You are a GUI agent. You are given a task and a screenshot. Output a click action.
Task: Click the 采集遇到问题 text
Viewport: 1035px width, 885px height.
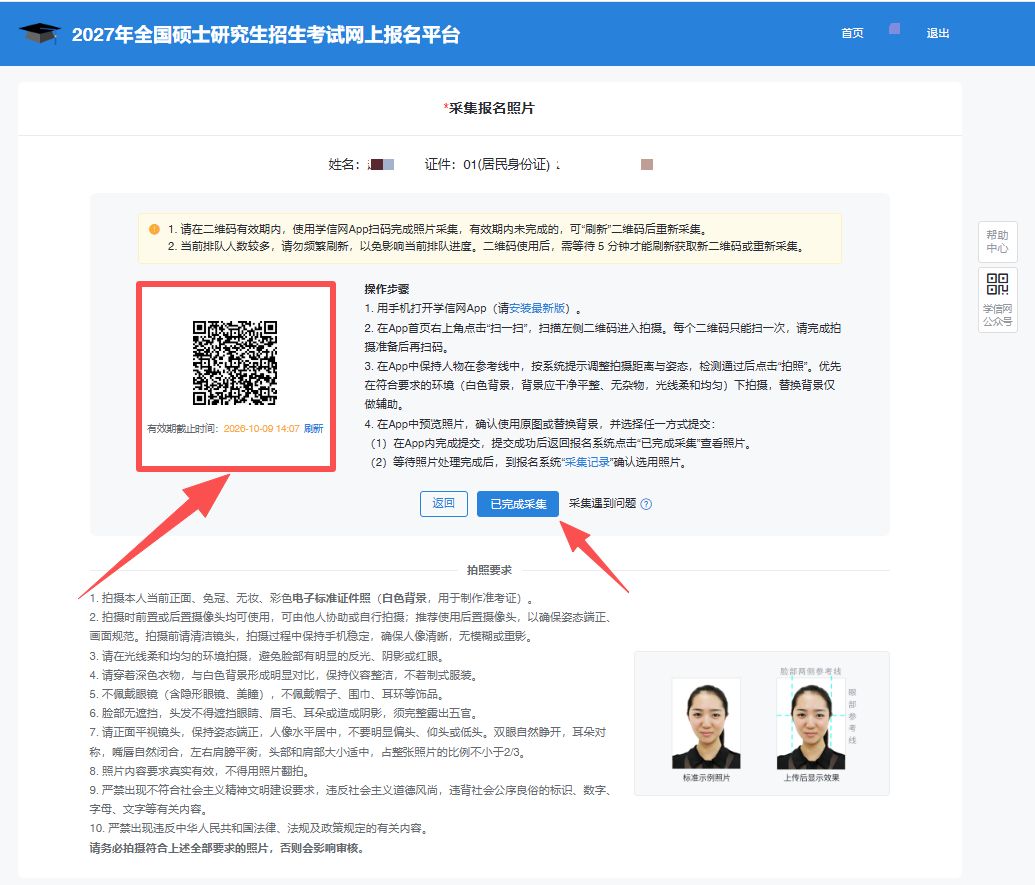pyautogui.click(x=602, y=504)
